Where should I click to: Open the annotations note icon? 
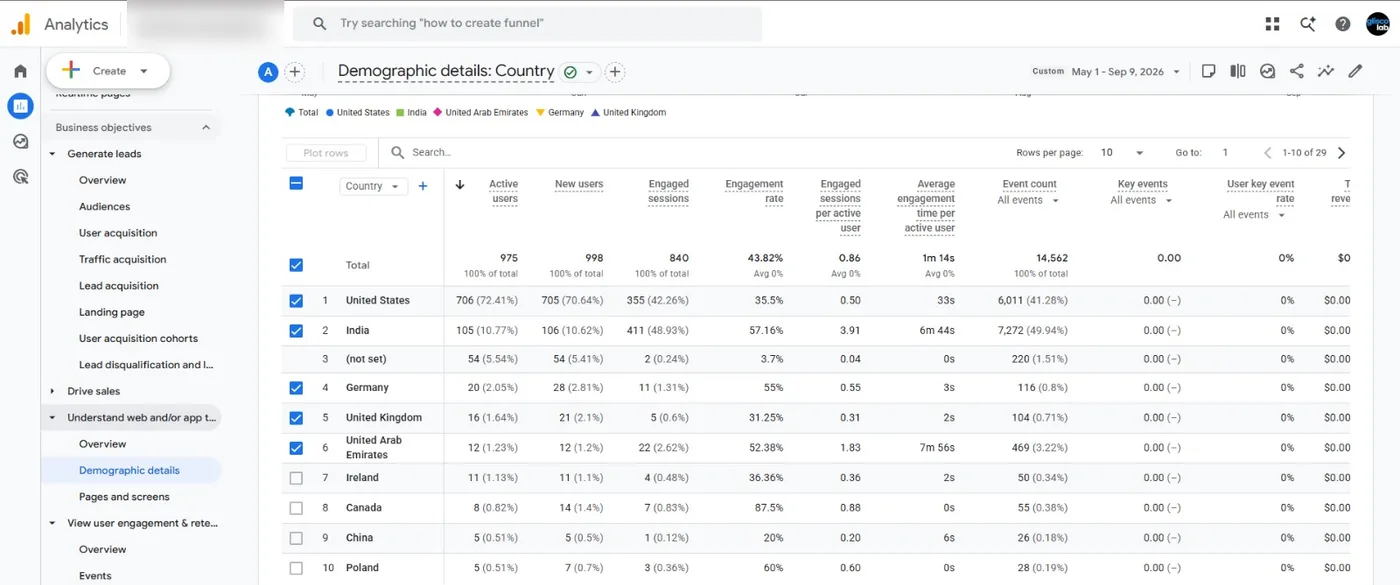pyautogui.click(x=1208, y=71)
